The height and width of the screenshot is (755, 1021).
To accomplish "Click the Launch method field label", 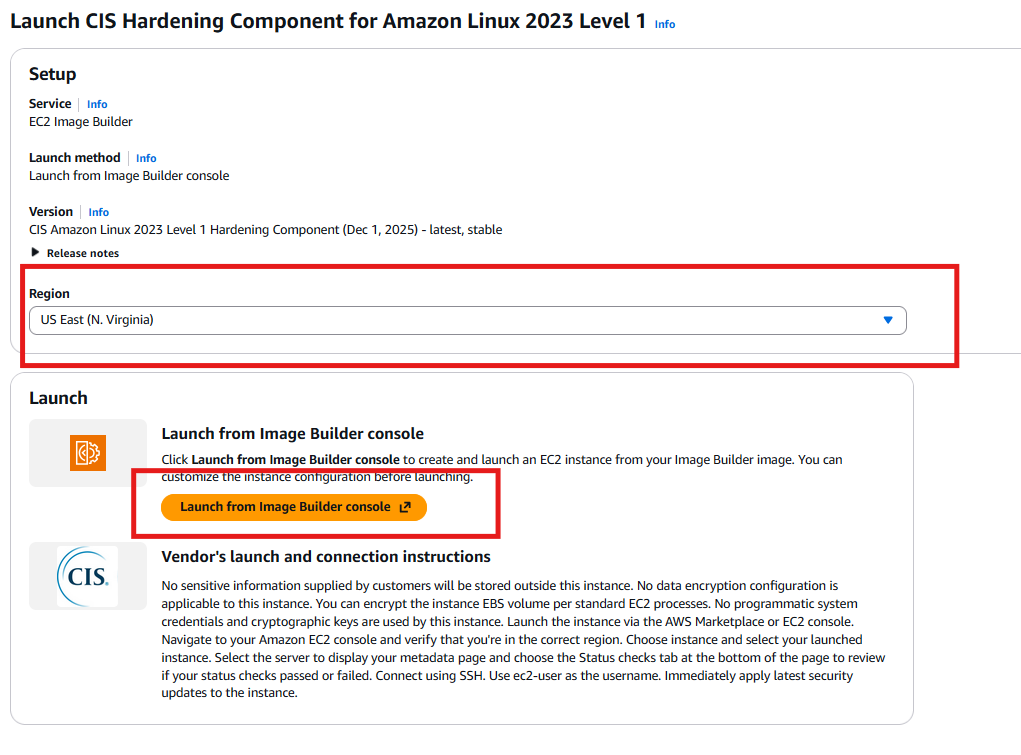I will click(75, 158).
